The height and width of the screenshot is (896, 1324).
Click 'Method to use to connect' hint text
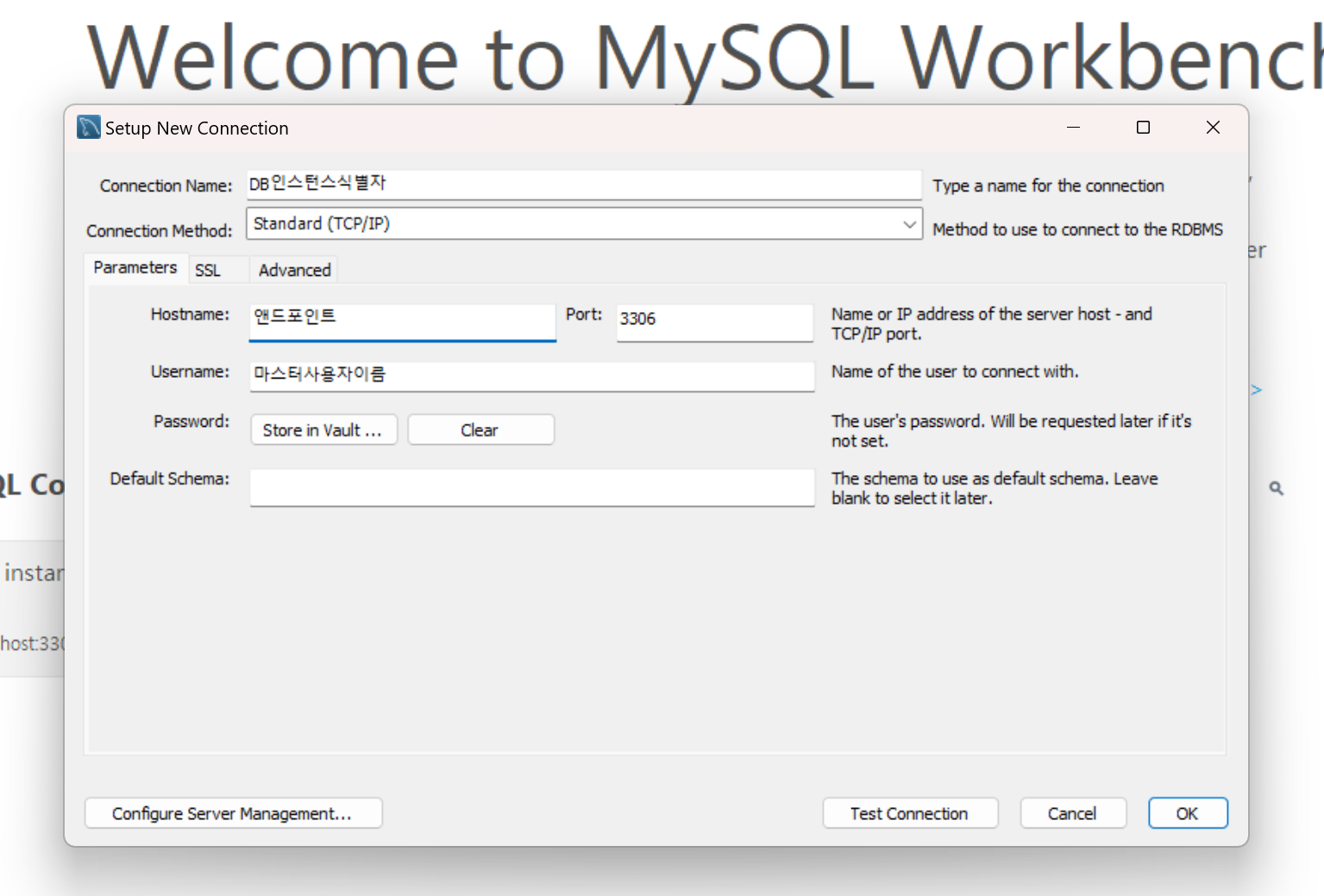click(1077, 229)
